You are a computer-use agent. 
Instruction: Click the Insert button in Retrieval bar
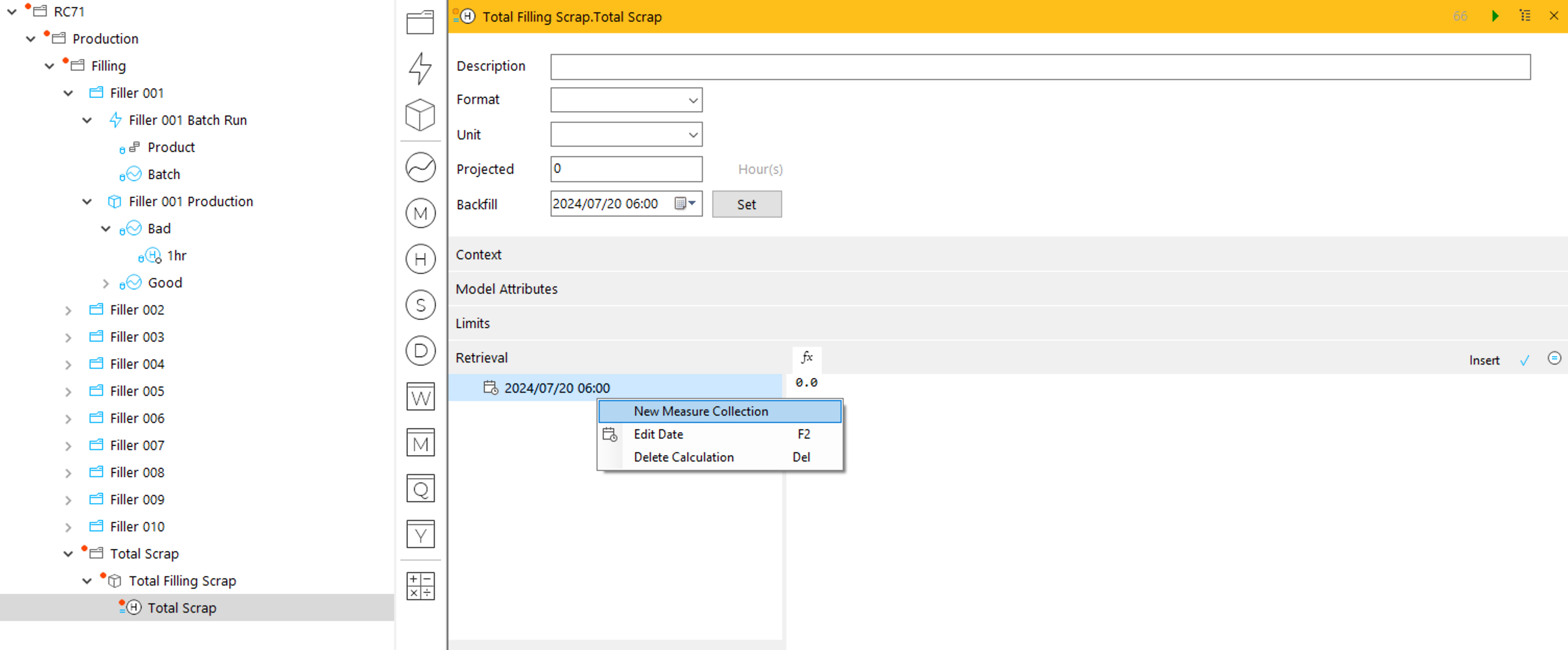pos(1484,360)
